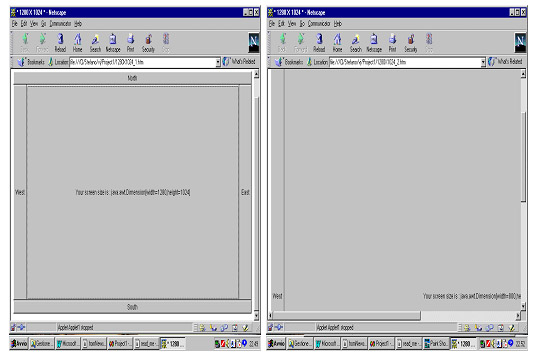Click Stop icon in the 1024_2.htm window
Image resolution: width=537 pixels, height=362 pixels.
[x=429, y=42]
